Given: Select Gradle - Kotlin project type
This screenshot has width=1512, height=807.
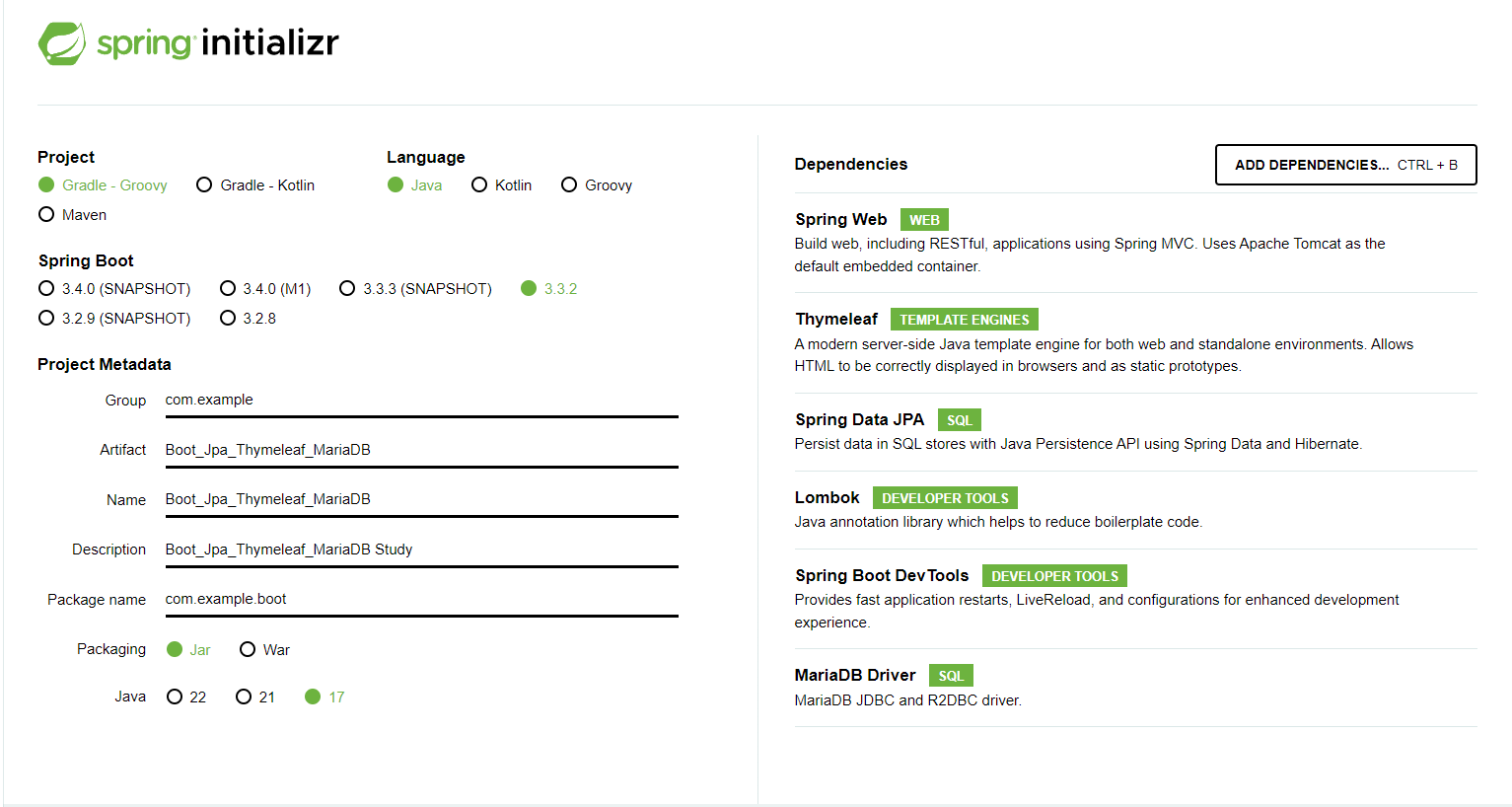Looking at the screenshot, I should tap(255, 184).
